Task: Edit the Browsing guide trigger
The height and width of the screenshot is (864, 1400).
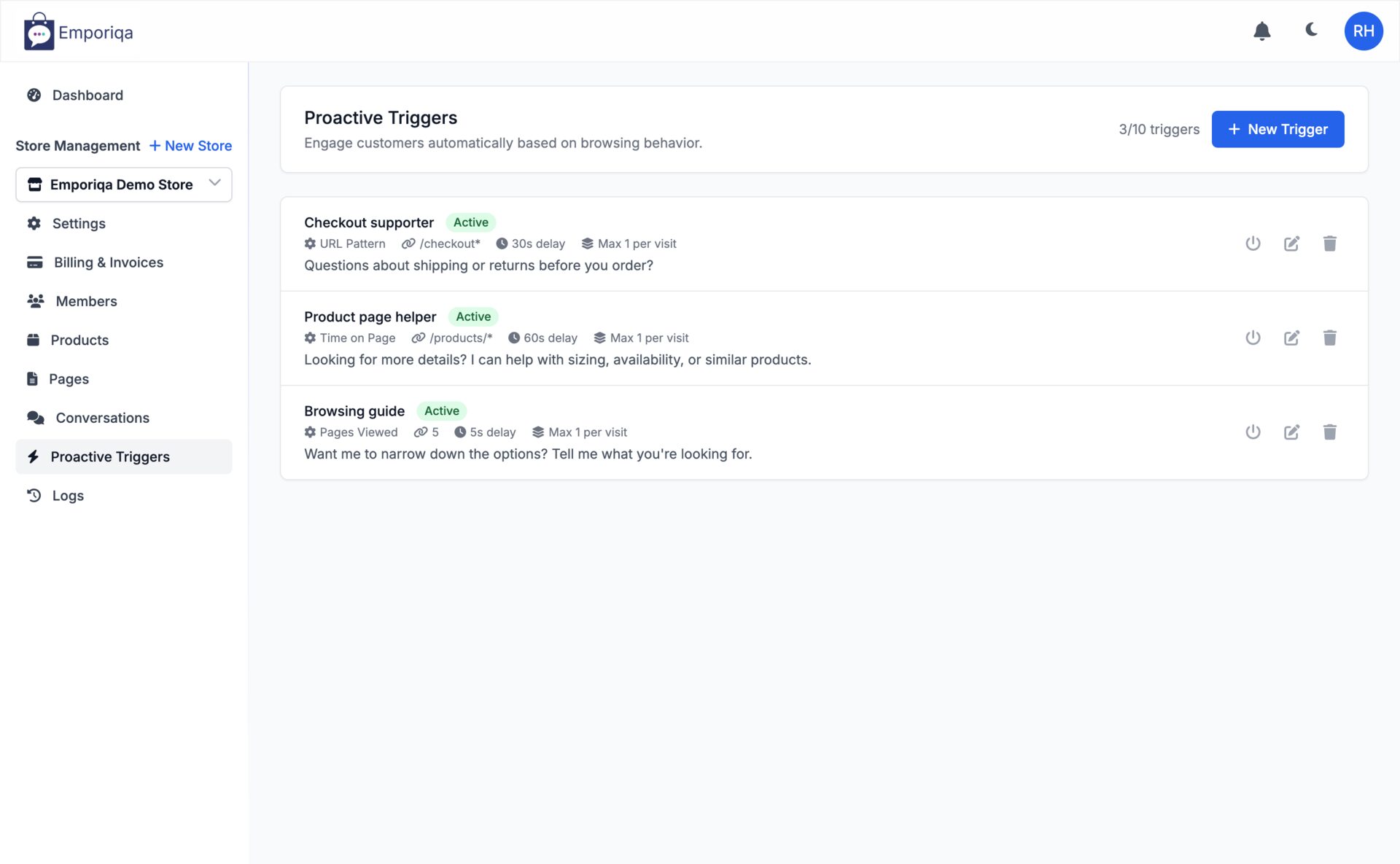Action: tap(1291, 432)
